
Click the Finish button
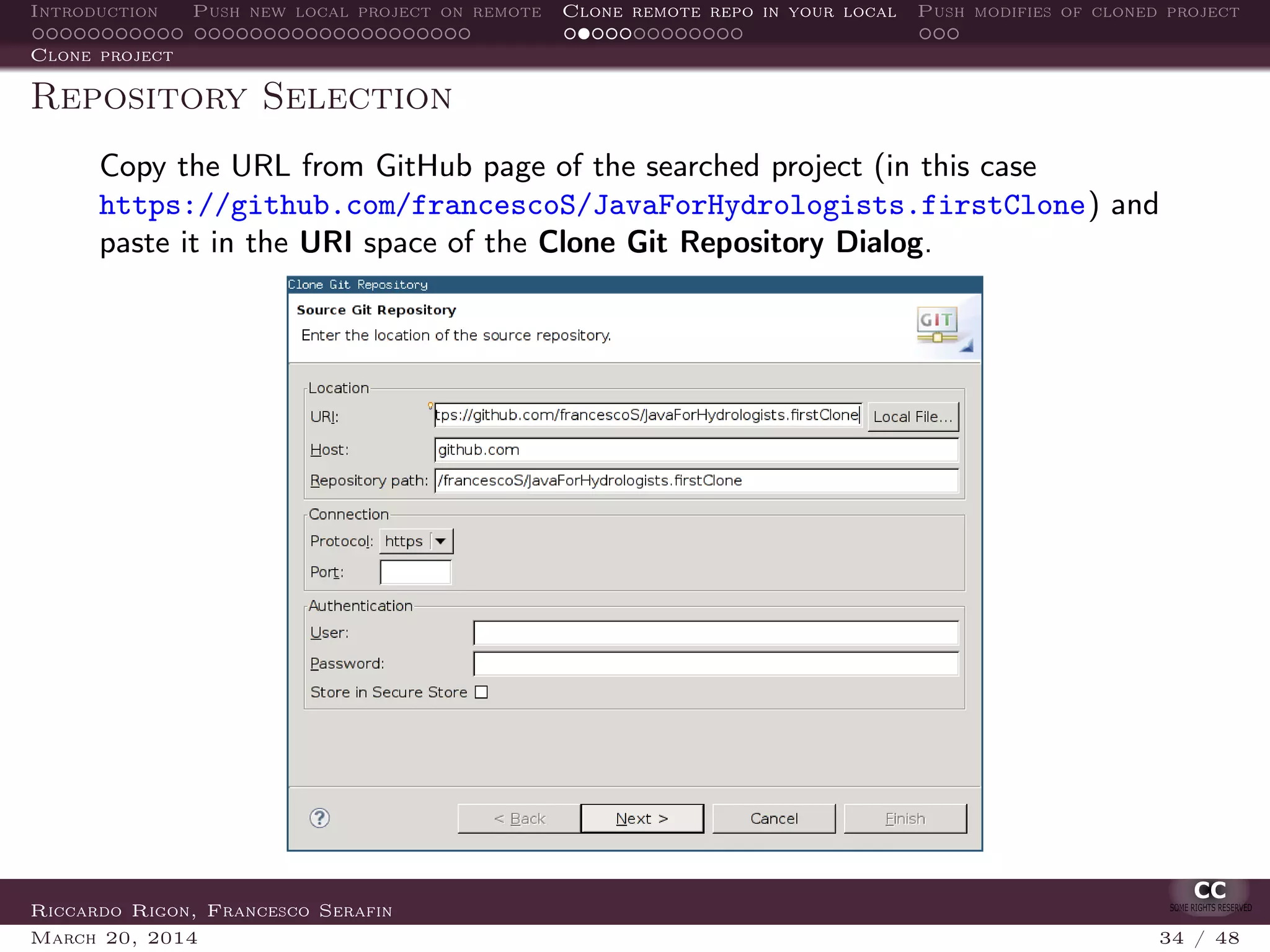[905, 819]
